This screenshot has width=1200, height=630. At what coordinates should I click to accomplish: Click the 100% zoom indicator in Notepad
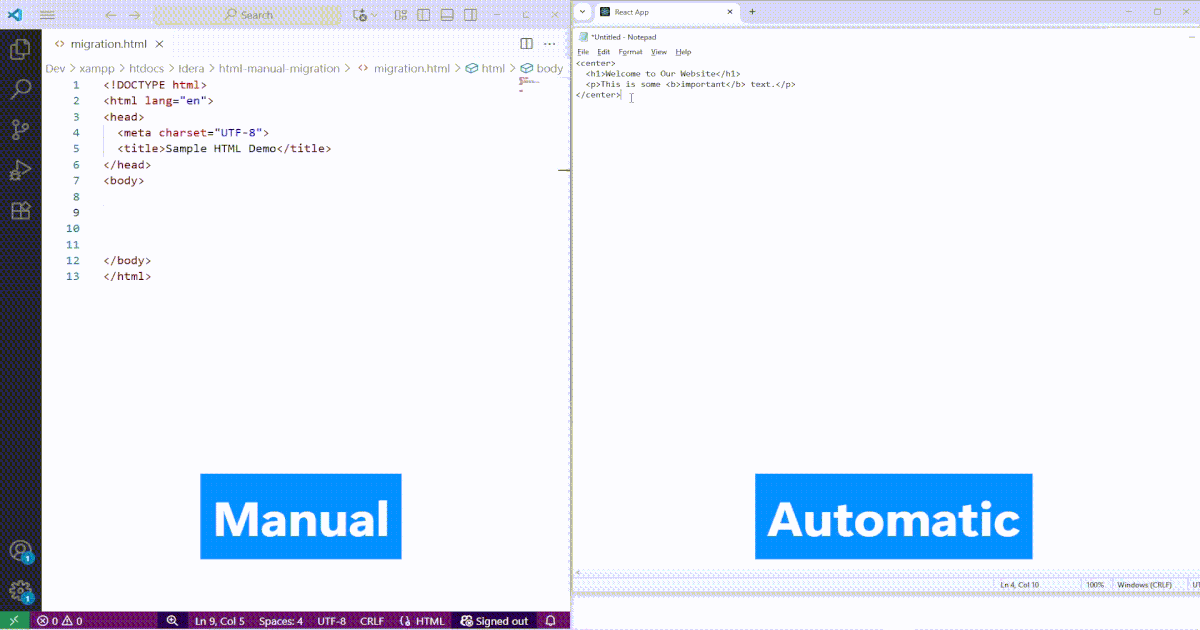tap(1094, 584)
